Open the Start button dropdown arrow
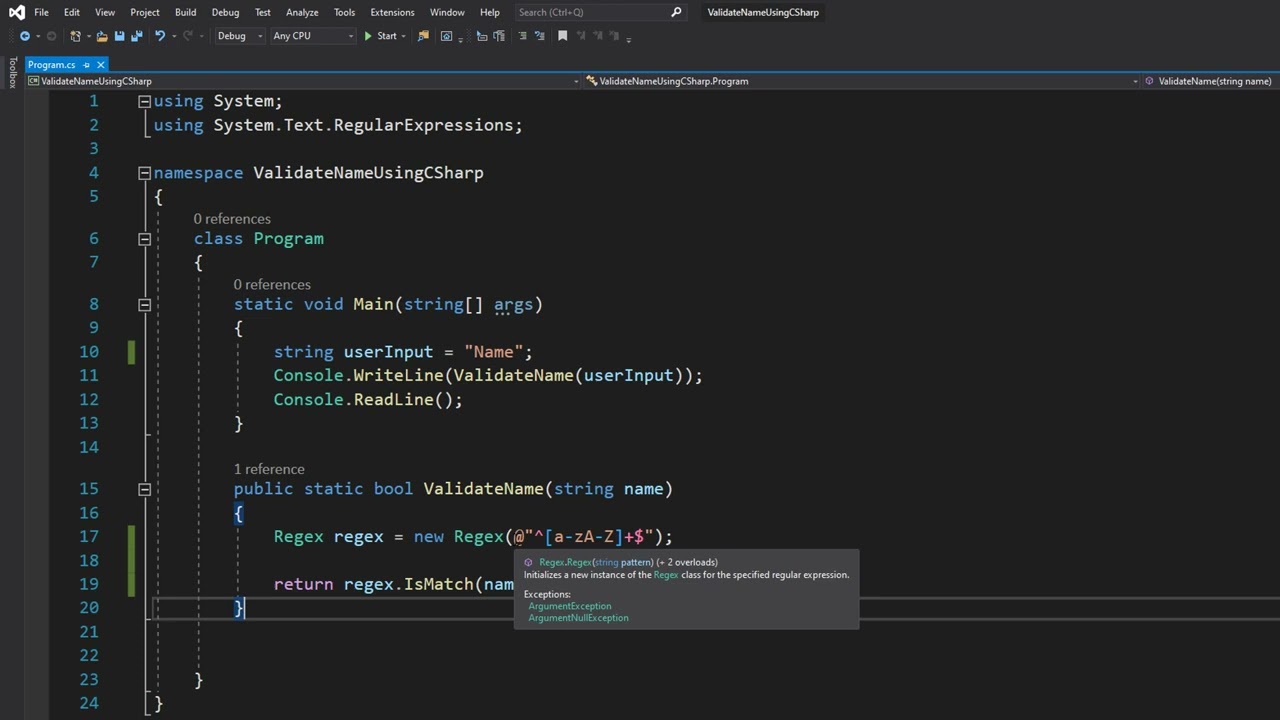 pyautogui.click(x=404, y=36)
